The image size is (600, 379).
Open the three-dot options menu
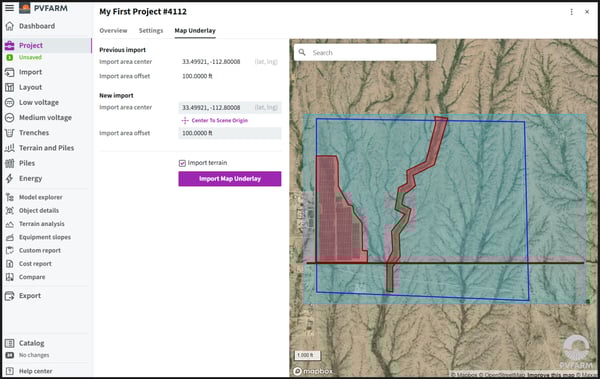point(571,12)
